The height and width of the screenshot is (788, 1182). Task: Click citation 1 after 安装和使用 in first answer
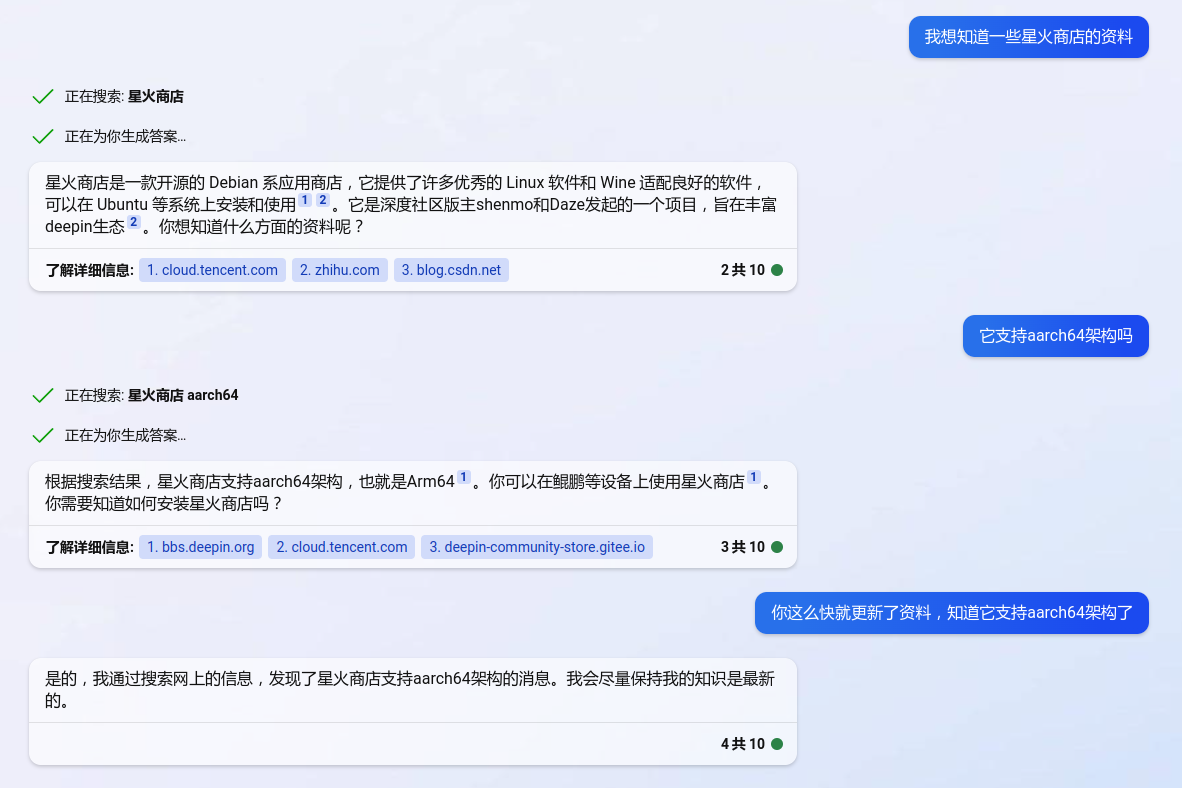pyautogui.click(x=305, y=200)
